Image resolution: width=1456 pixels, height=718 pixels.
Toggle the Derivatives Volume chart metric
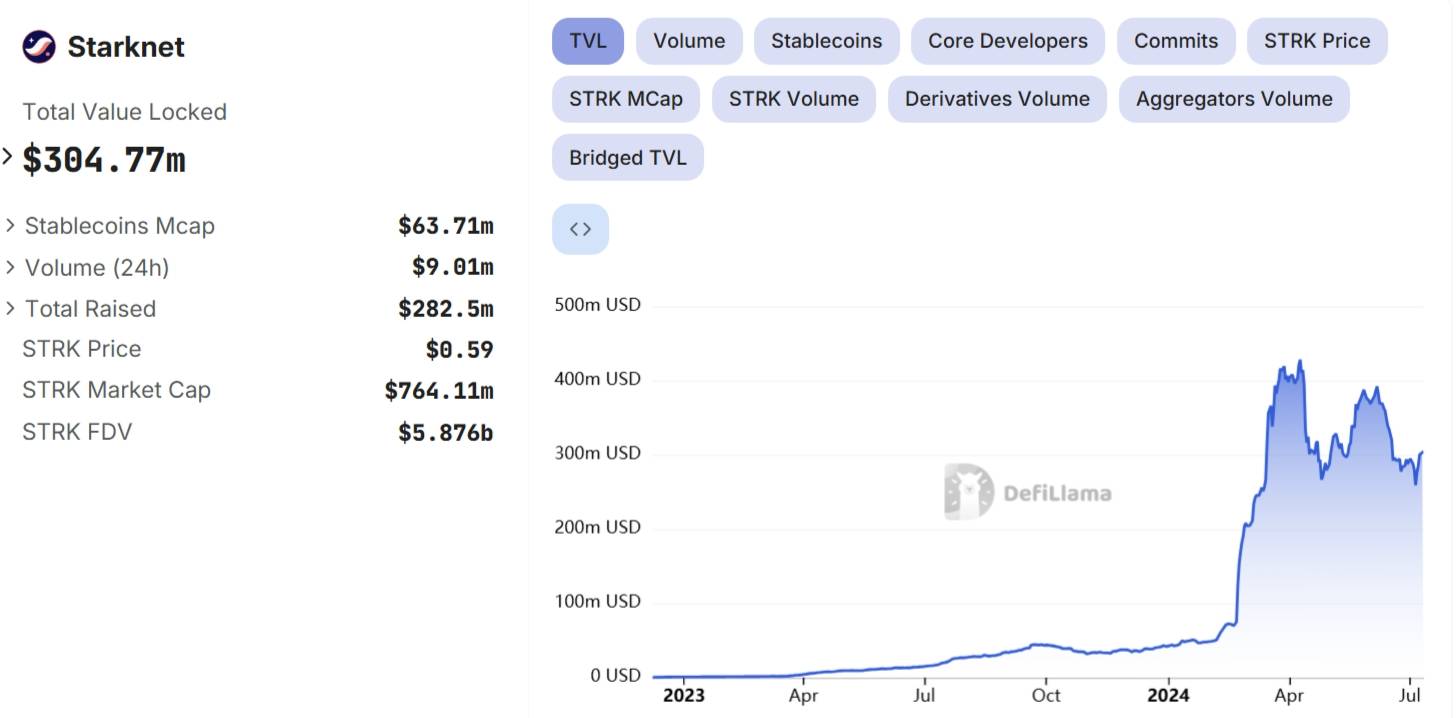(x=997, y=99)
